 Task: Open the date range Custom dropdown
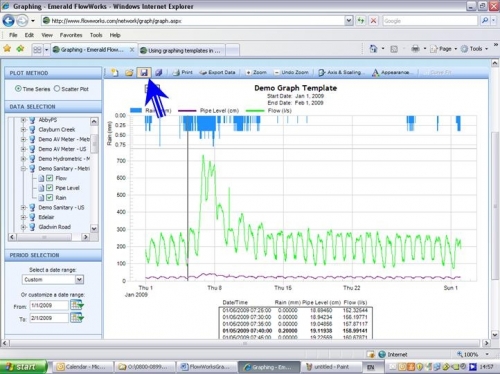pos(79,279)
